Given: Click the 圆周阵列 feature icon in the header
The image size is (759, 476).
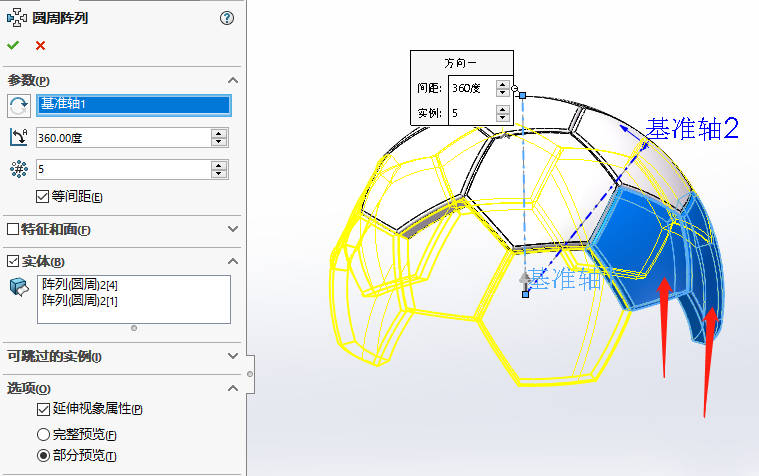Looking at the screenshot, I should (x=16, y=17).
